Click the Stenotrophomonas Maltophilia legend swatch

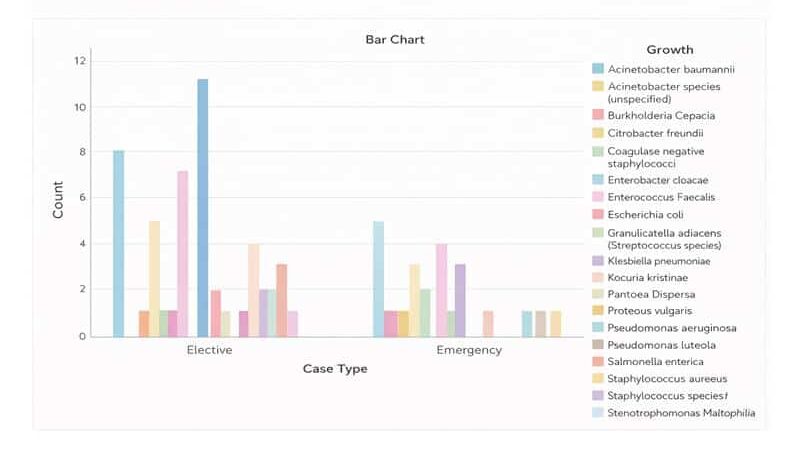pos(598,413)
